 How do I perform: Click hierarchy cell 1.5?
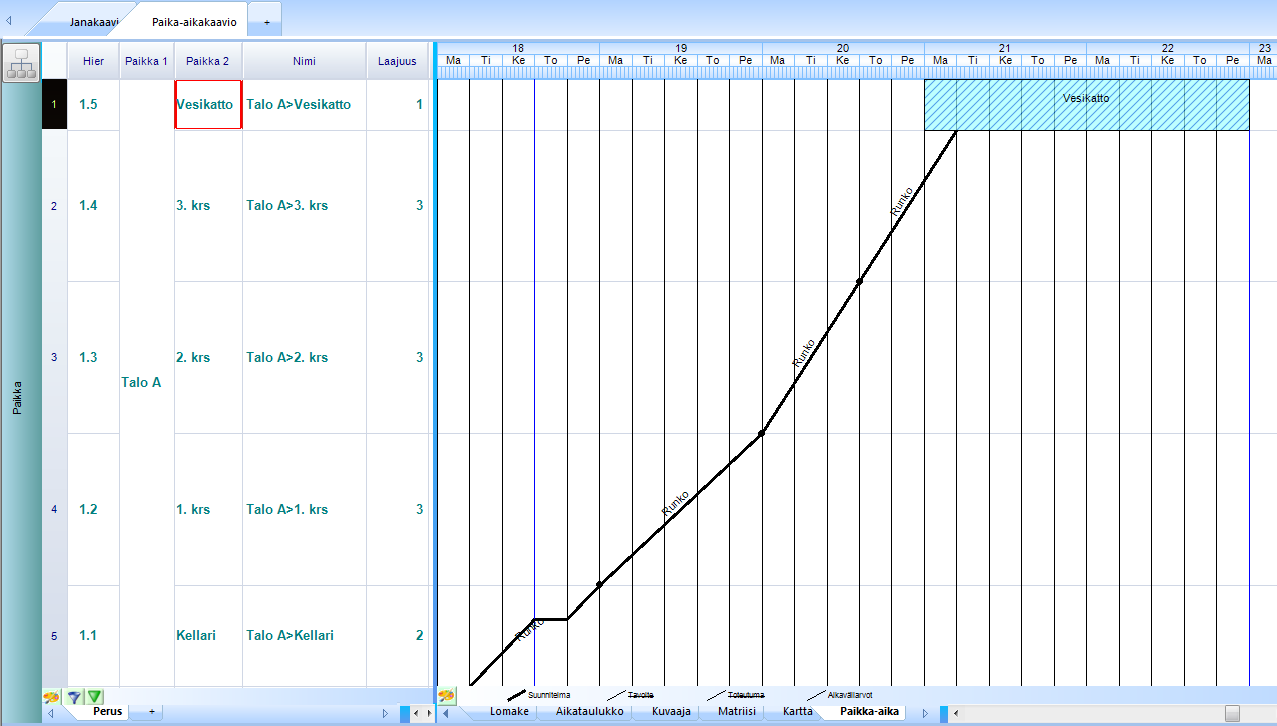94,104
